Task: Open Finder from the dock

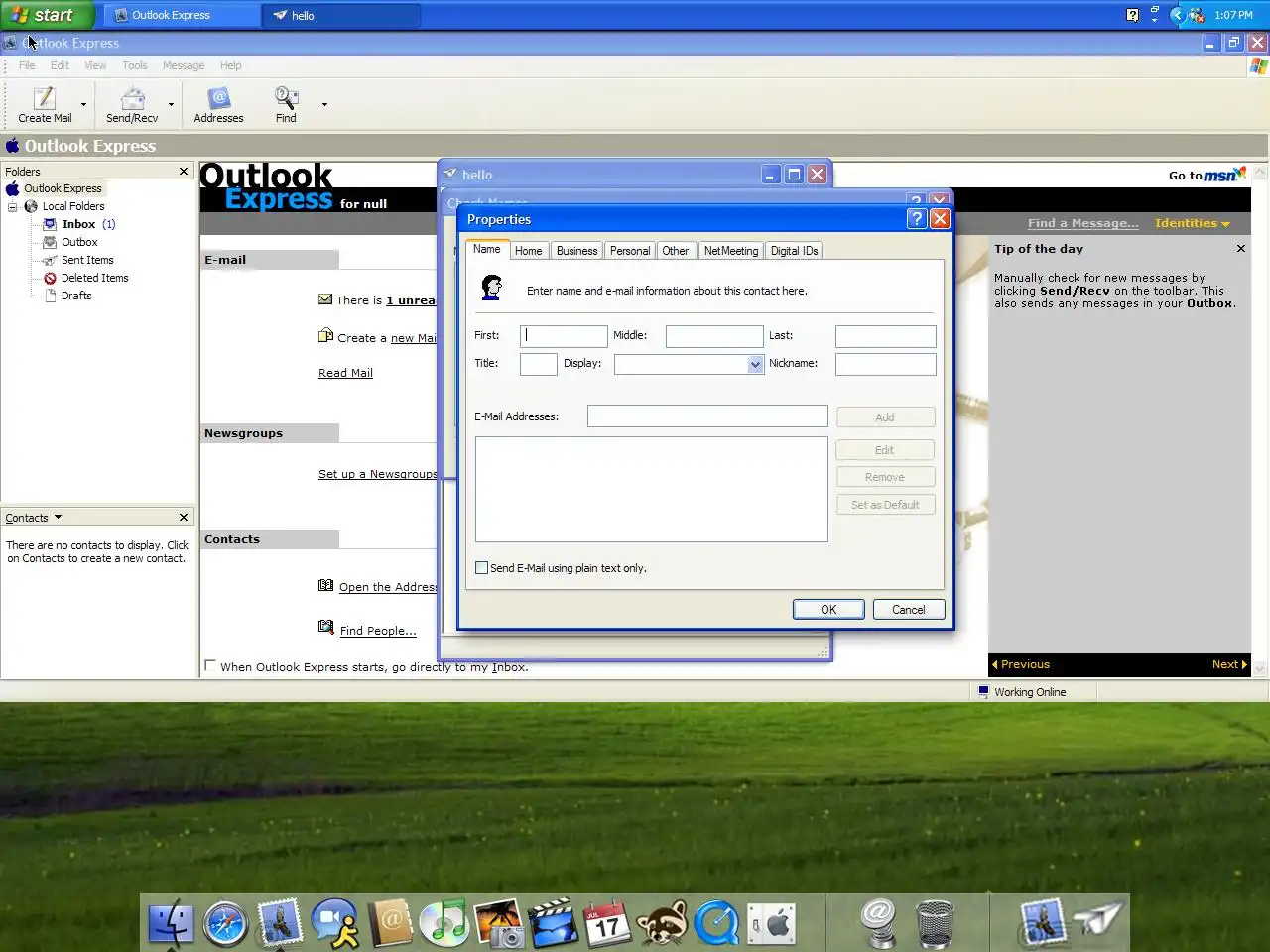Action: tap(172, 924)
